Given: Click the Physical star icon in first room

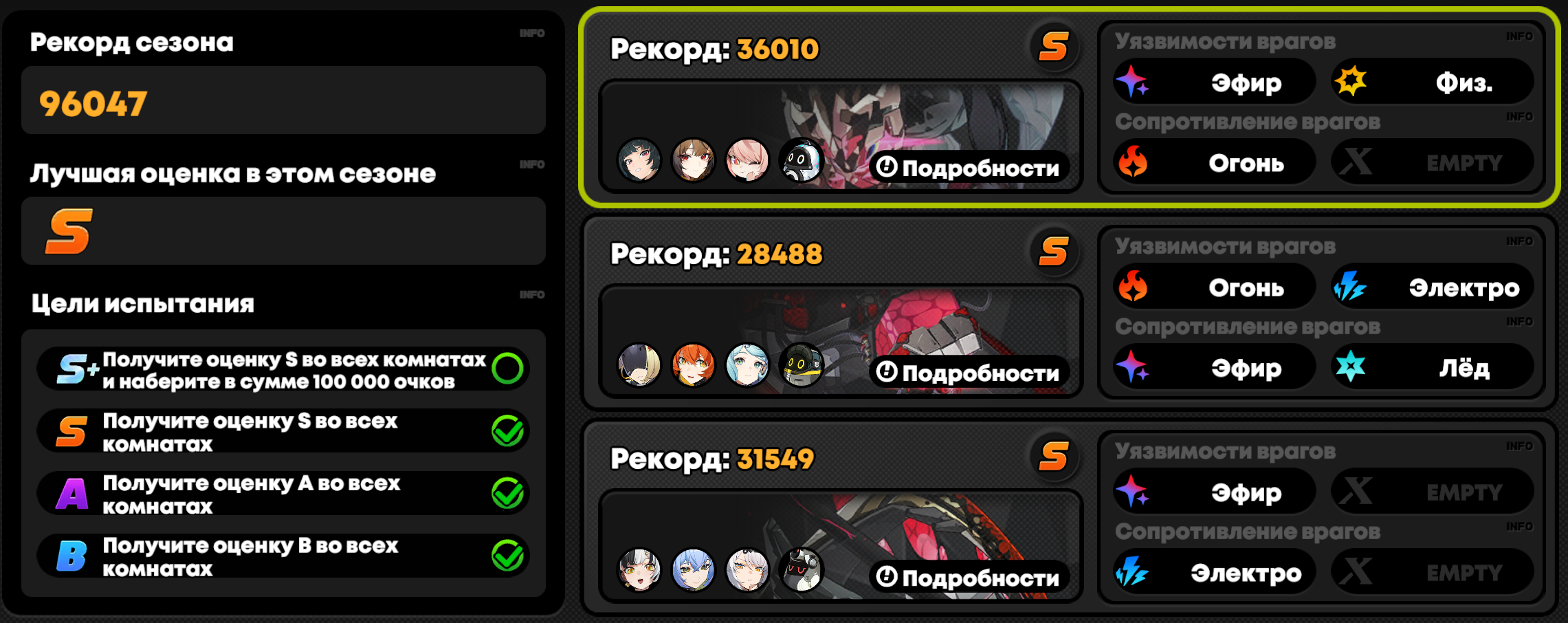Looking at the screenshot, I should pyautogui.click(x=1350, y=82).
